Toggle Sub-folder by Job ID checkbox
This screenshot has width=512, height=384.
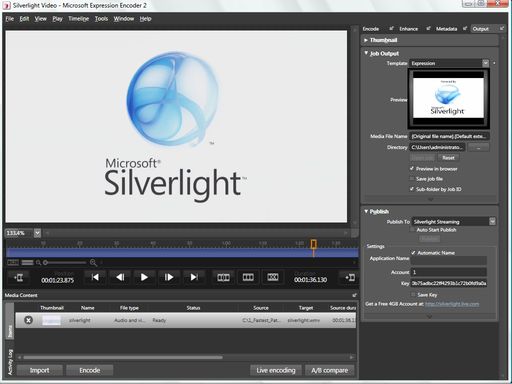[412, 189]
